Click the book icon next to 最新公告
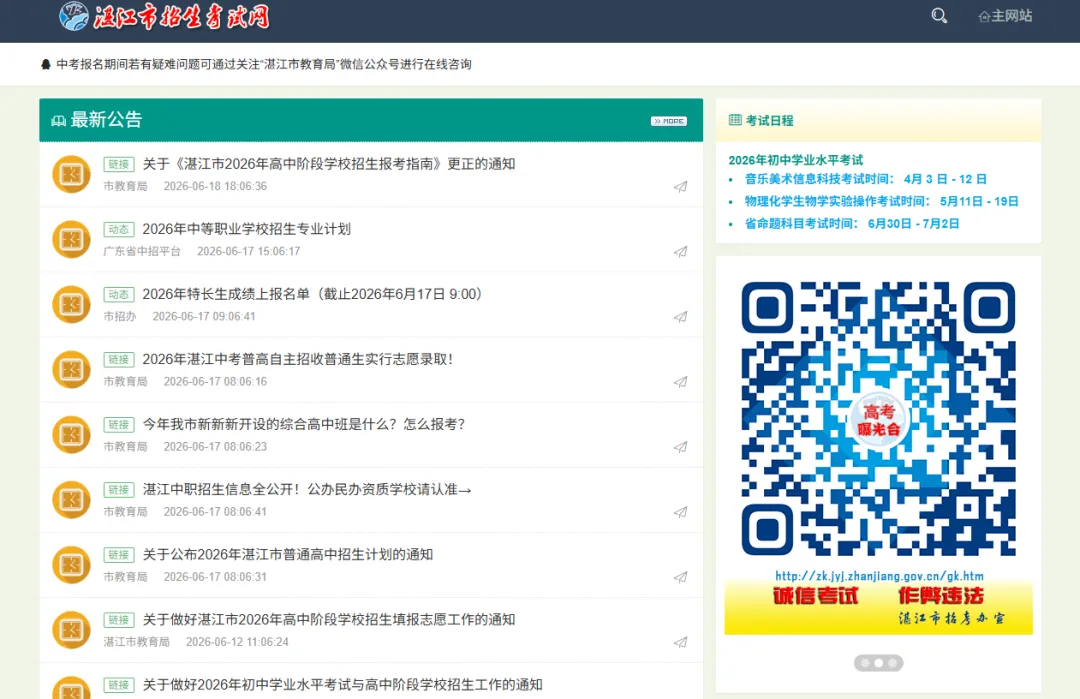The width and height of the screenshot is (1080, 699). [59, 121]
